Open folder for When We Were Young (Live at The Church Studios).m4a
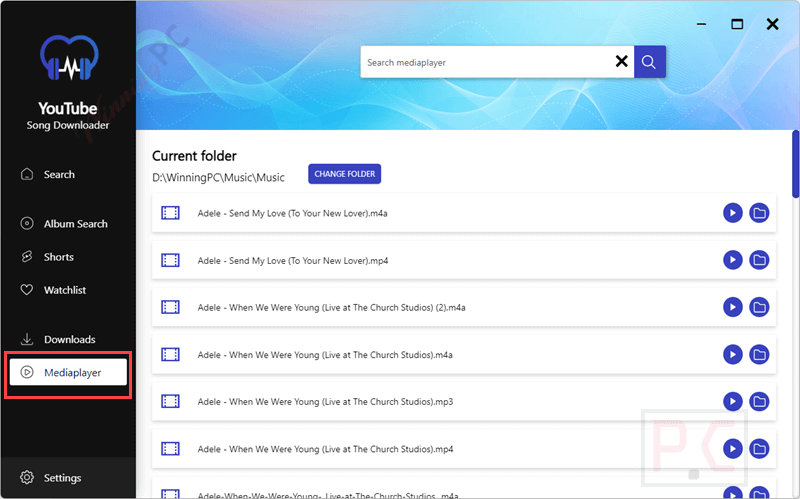Screen dimensions: 800x499 coord(759,354)
